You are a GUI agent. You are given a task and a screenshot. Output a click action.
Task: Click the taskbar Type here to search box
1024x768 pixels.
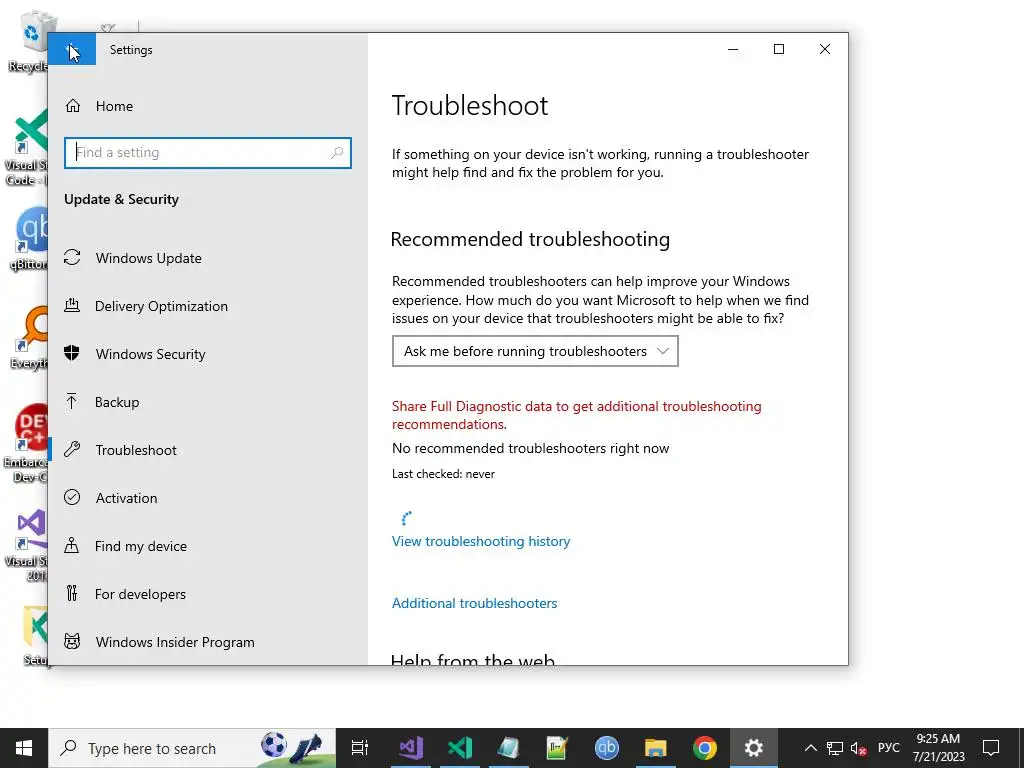pyautogui.click(x=192, y=748)
